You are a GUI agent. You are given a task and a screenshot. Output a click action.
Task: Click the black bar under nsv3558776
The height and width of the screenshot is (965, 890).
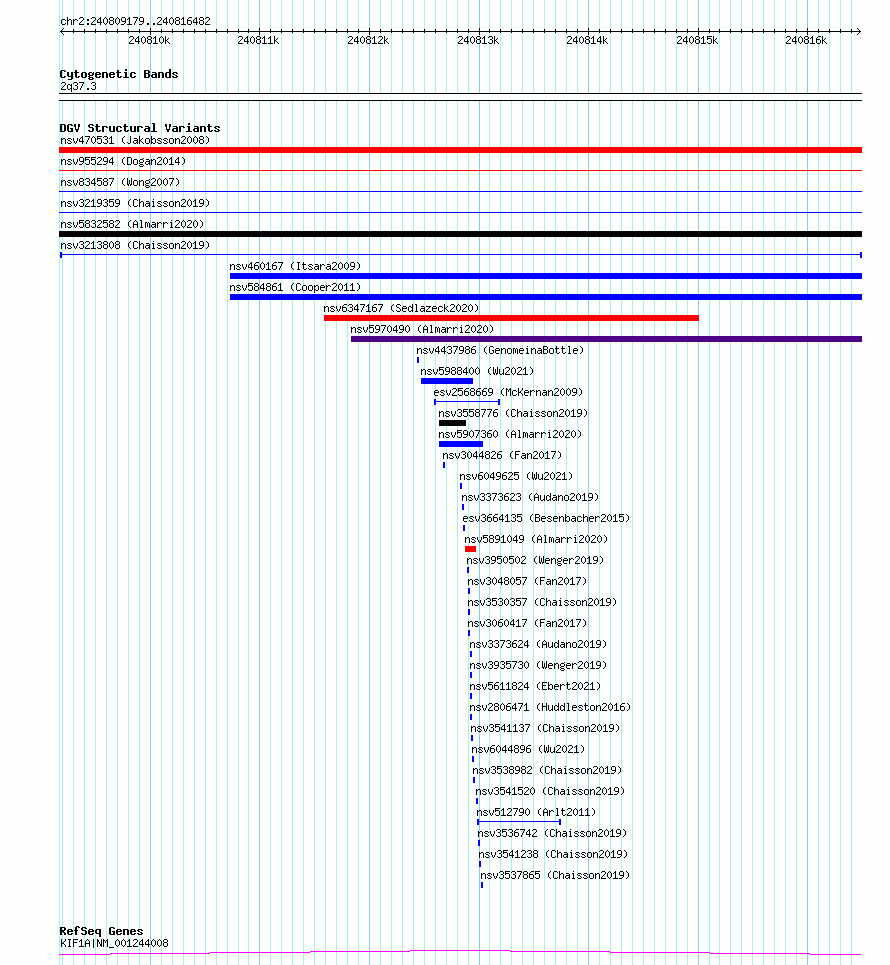(x=452, y=423)
